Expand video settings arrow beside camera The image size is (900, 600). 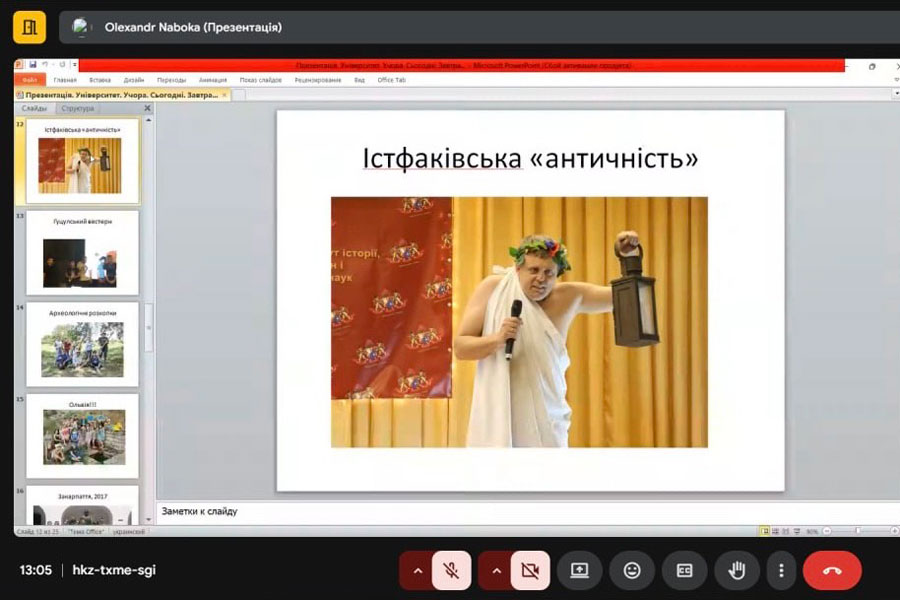coord(495,570)
